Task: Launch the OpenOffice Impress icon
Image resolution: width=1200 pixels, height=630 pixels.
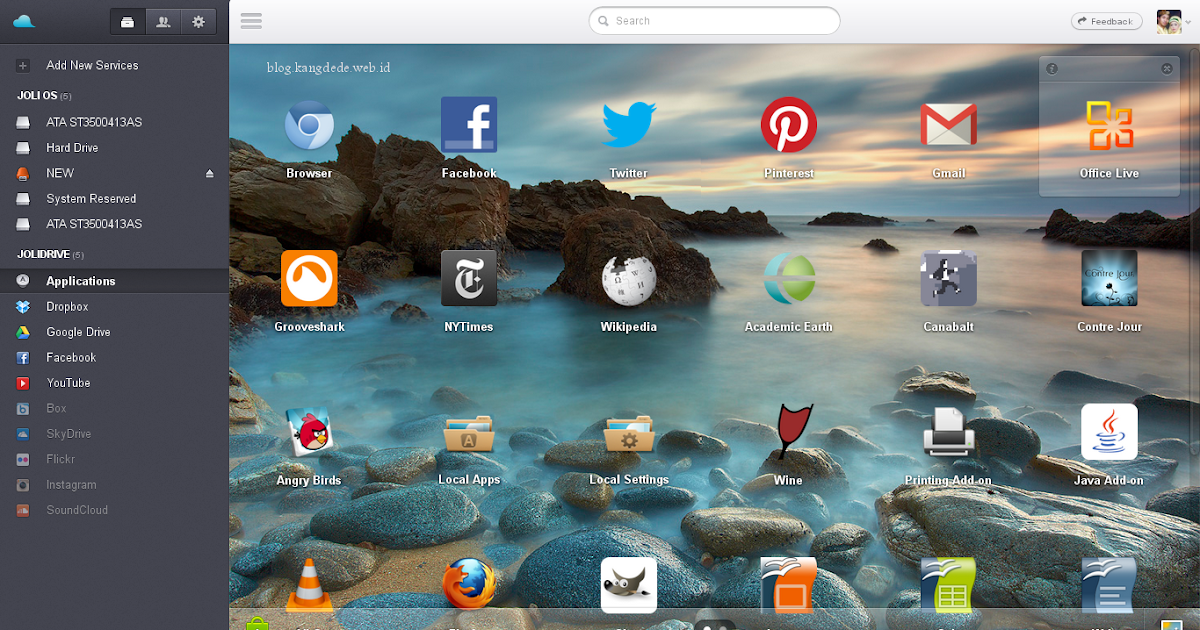Action: click(789, 585)
